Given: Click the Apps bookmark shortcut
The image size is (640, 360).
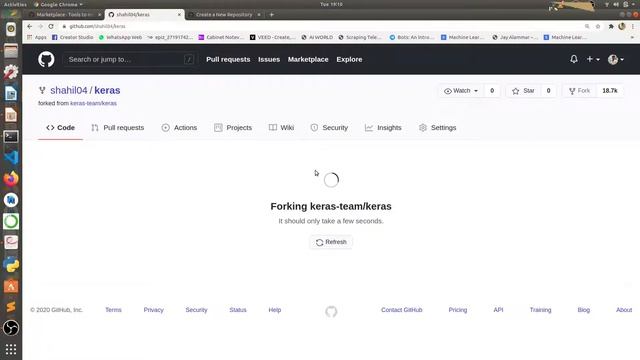Looking at the screenshot, I should tap(37, 37).
